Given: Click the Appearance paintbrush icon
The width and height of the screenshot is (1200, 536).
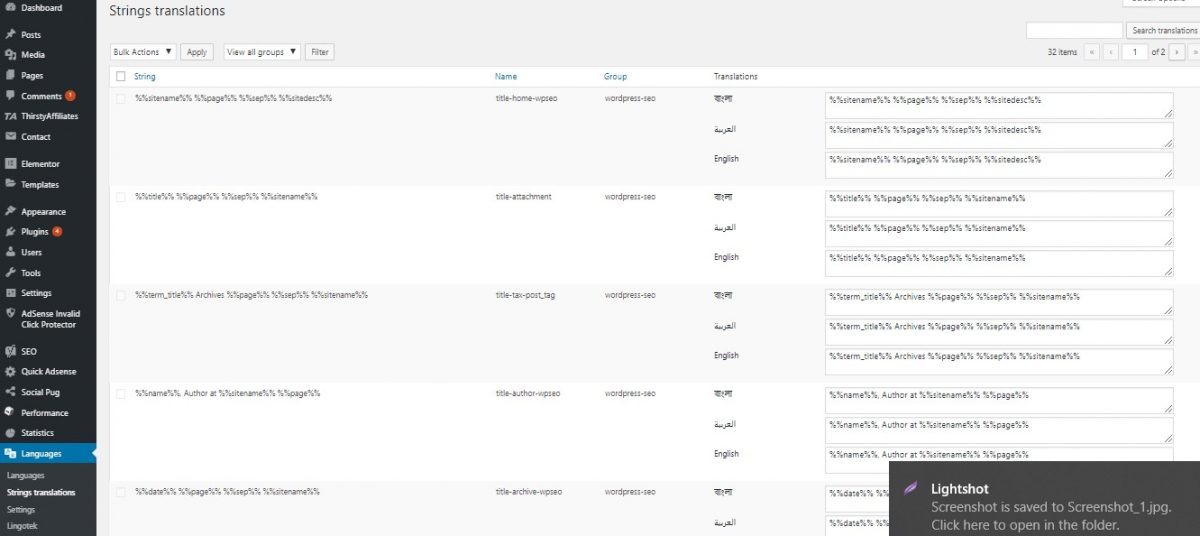Looking at the screenshot, I should click(x=10, y=212).
